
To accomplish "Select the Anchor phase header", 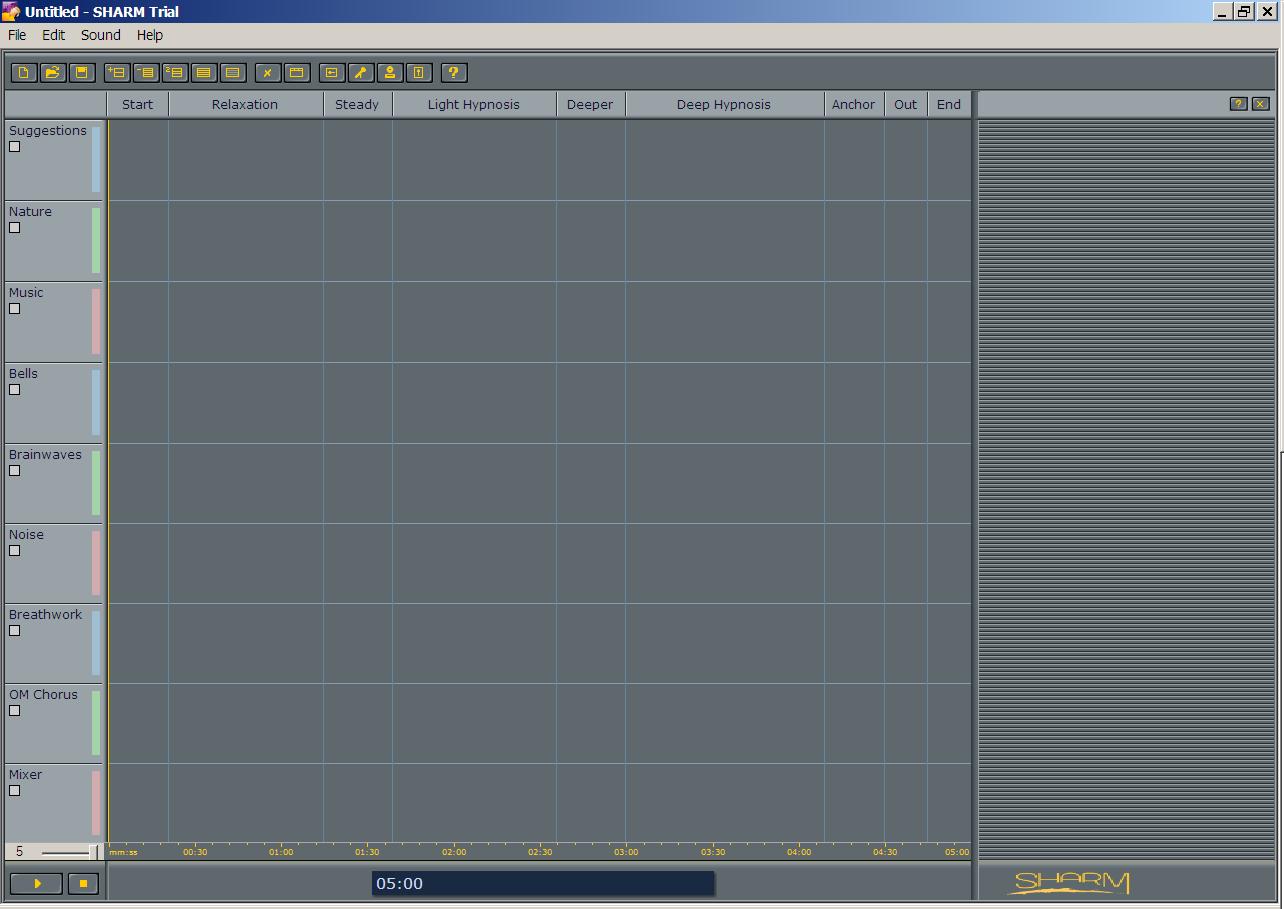I will click(x=854, y=104).
